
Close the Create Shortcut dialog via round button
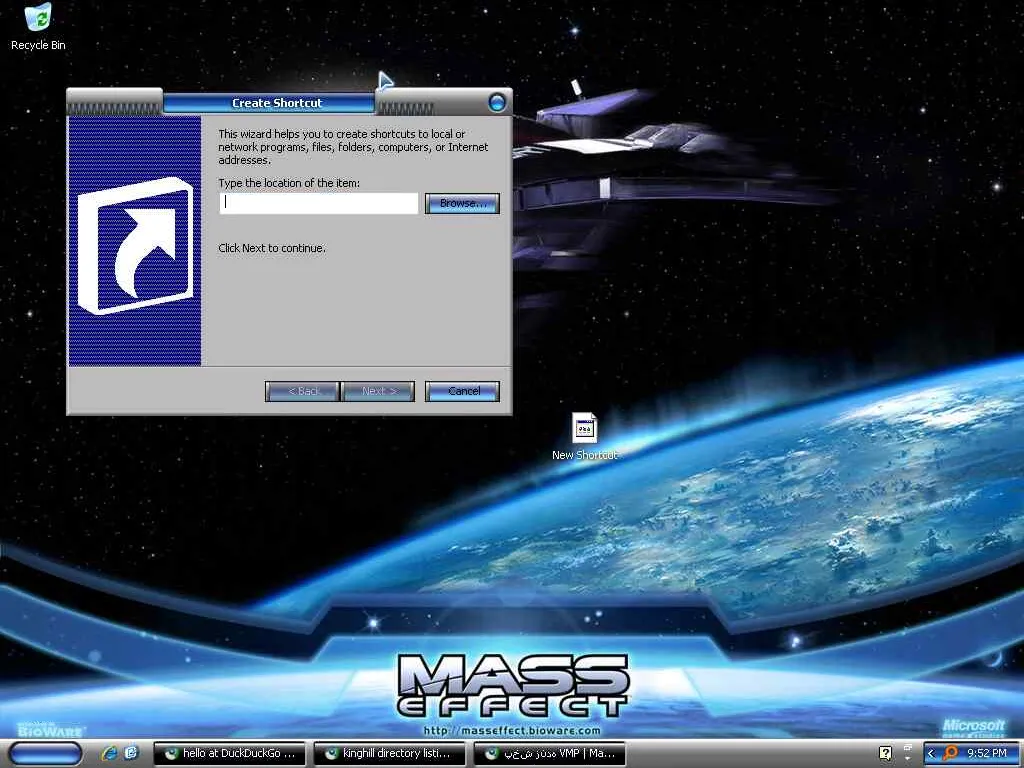(x=497, y=103)
